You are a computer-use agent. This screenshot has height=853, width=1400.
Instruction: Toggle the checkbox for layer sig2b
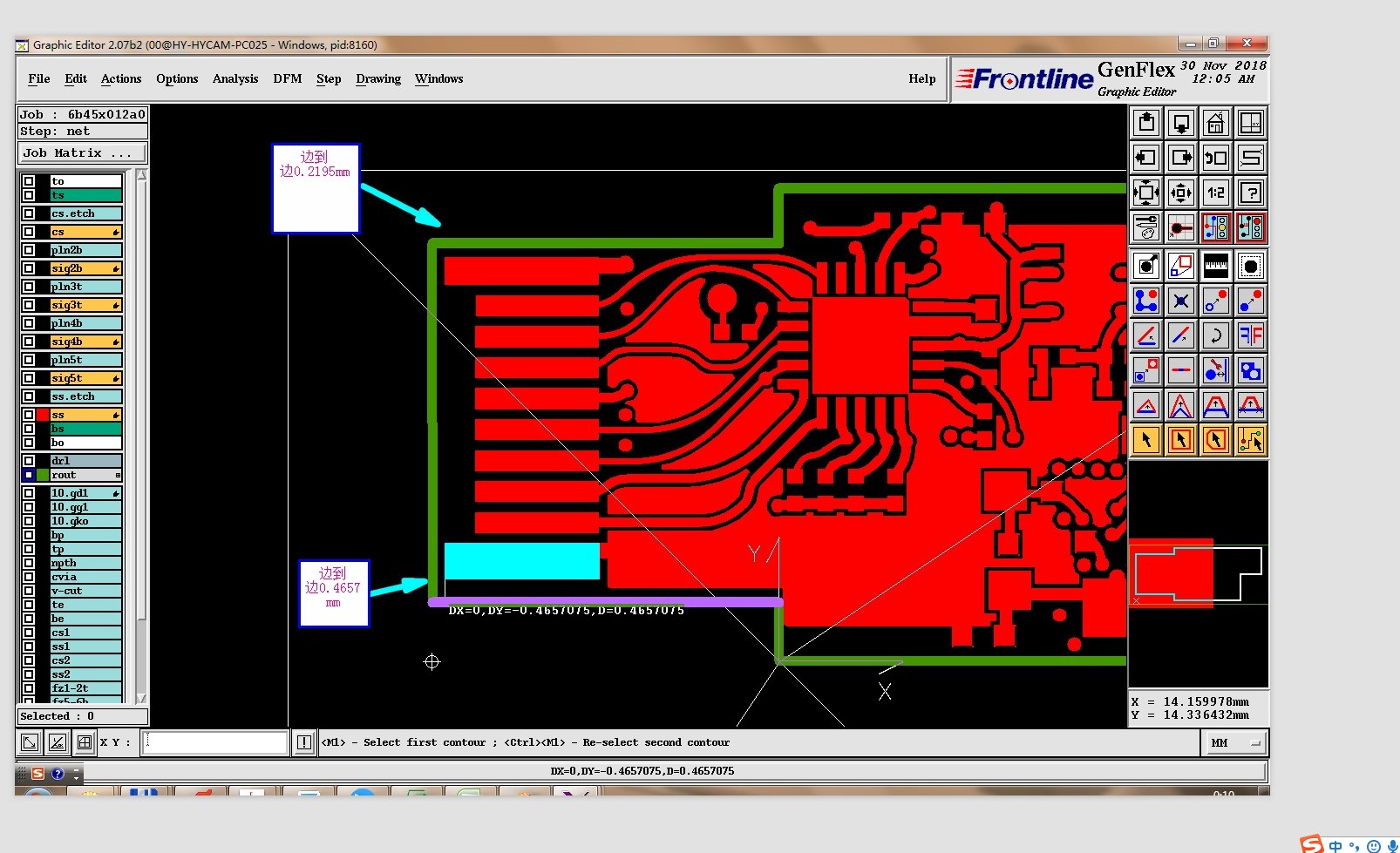point(29,268)
